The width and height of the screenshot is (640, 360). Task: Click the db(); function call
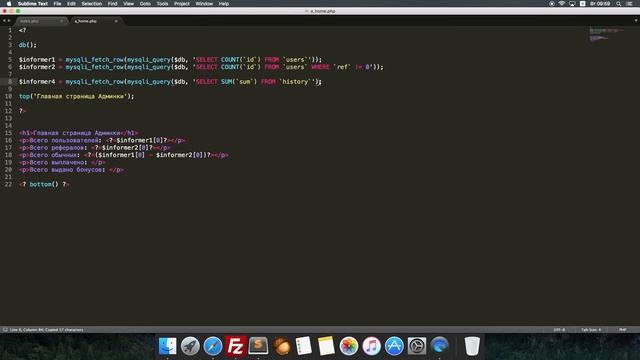point(28,45)
